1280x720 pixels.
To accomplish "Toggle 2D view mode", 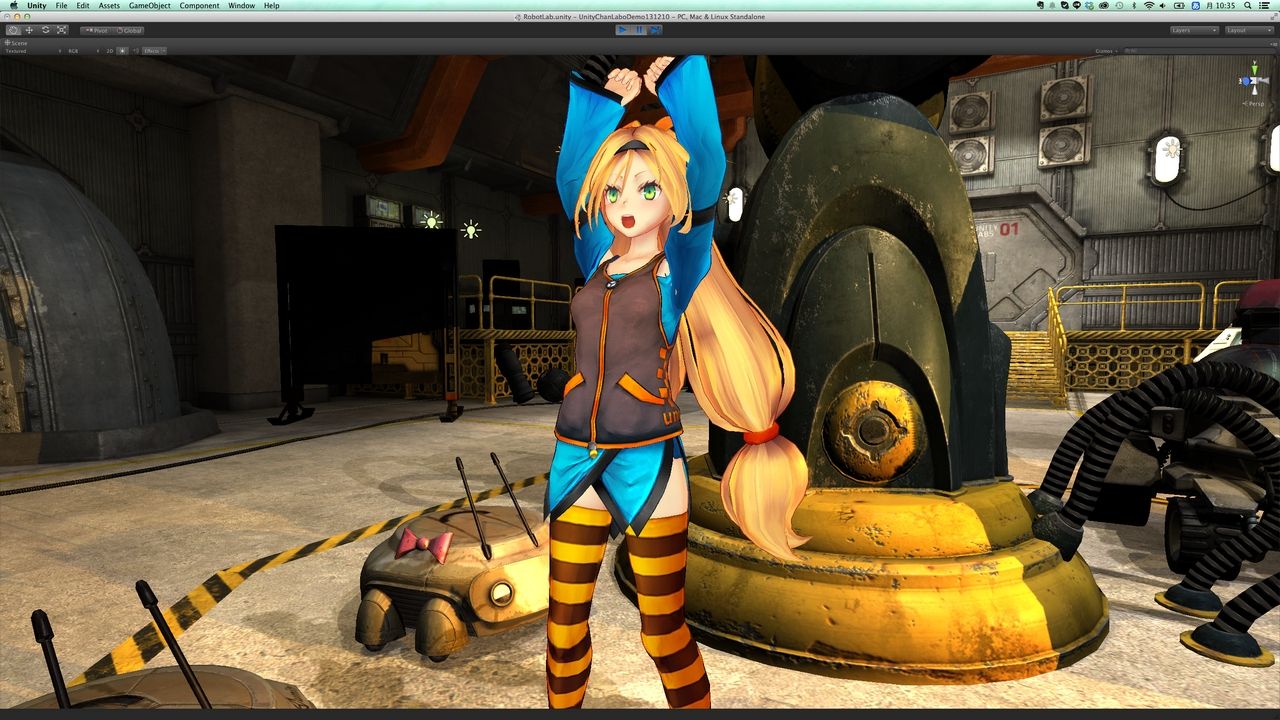I will click(x=110, y=50).
